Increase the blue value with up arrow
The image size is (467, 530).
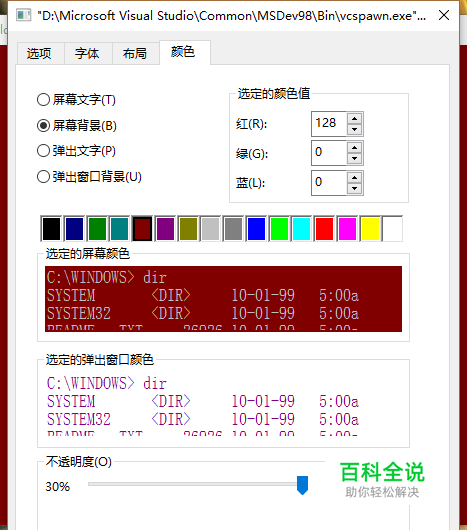(x=354, y=177)
